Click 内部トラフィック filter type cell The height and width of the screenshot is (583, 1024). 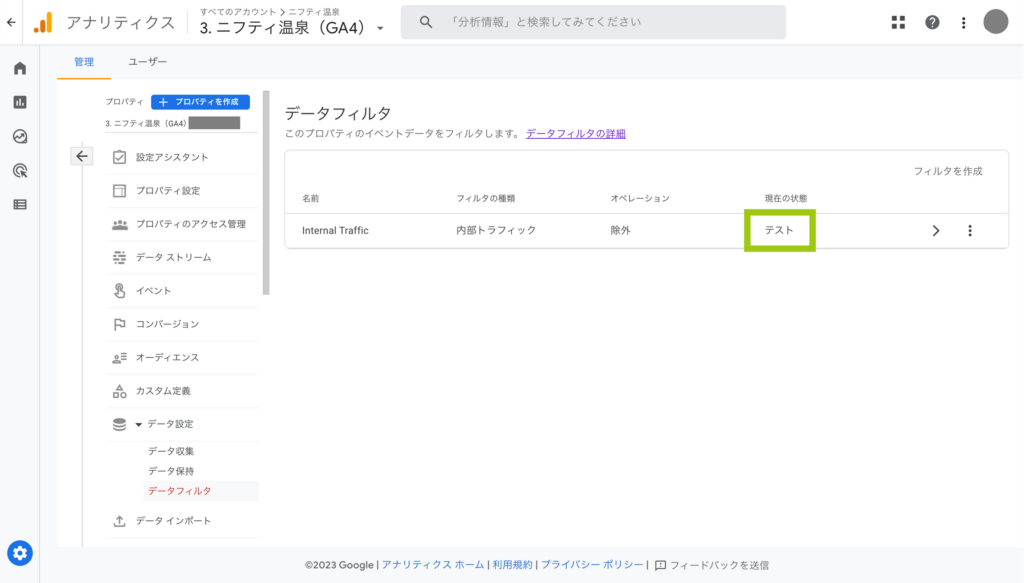496,230
